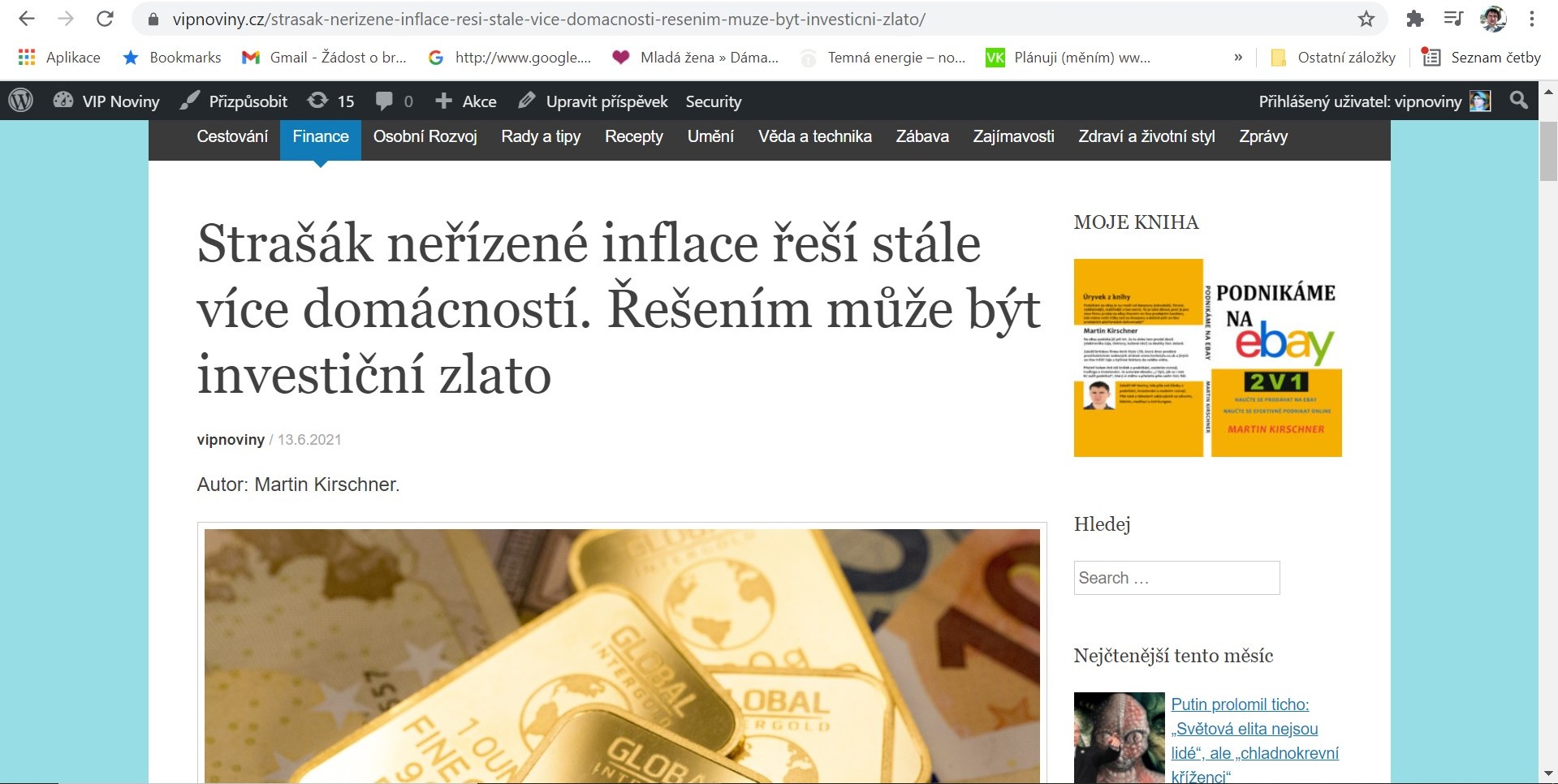Open the Gmail bookmark

(x=325, y=58)
